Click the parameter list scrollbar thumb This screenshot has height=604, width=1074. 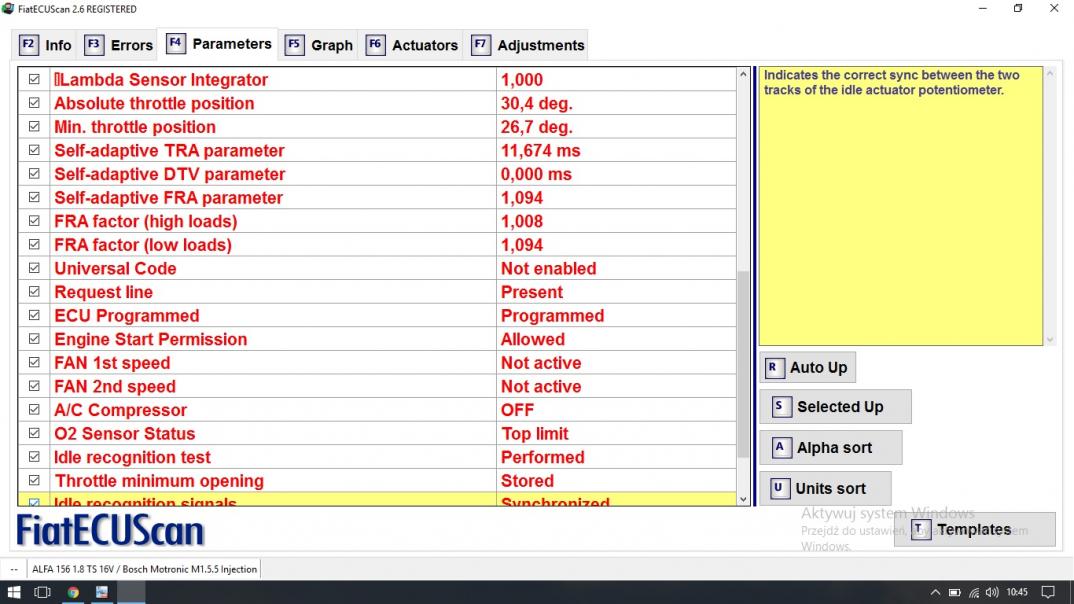743,364
